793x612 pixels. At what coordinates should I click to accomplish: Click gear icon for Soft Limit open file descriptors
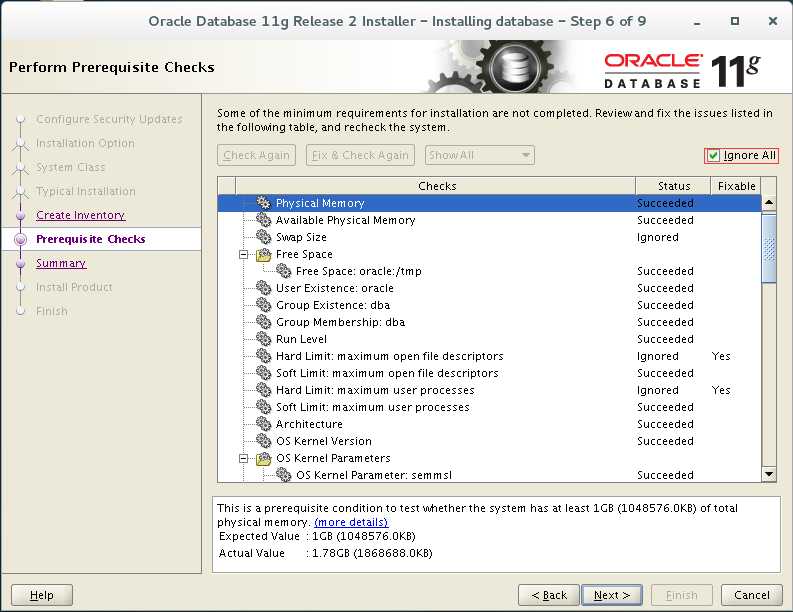point(263,373)
